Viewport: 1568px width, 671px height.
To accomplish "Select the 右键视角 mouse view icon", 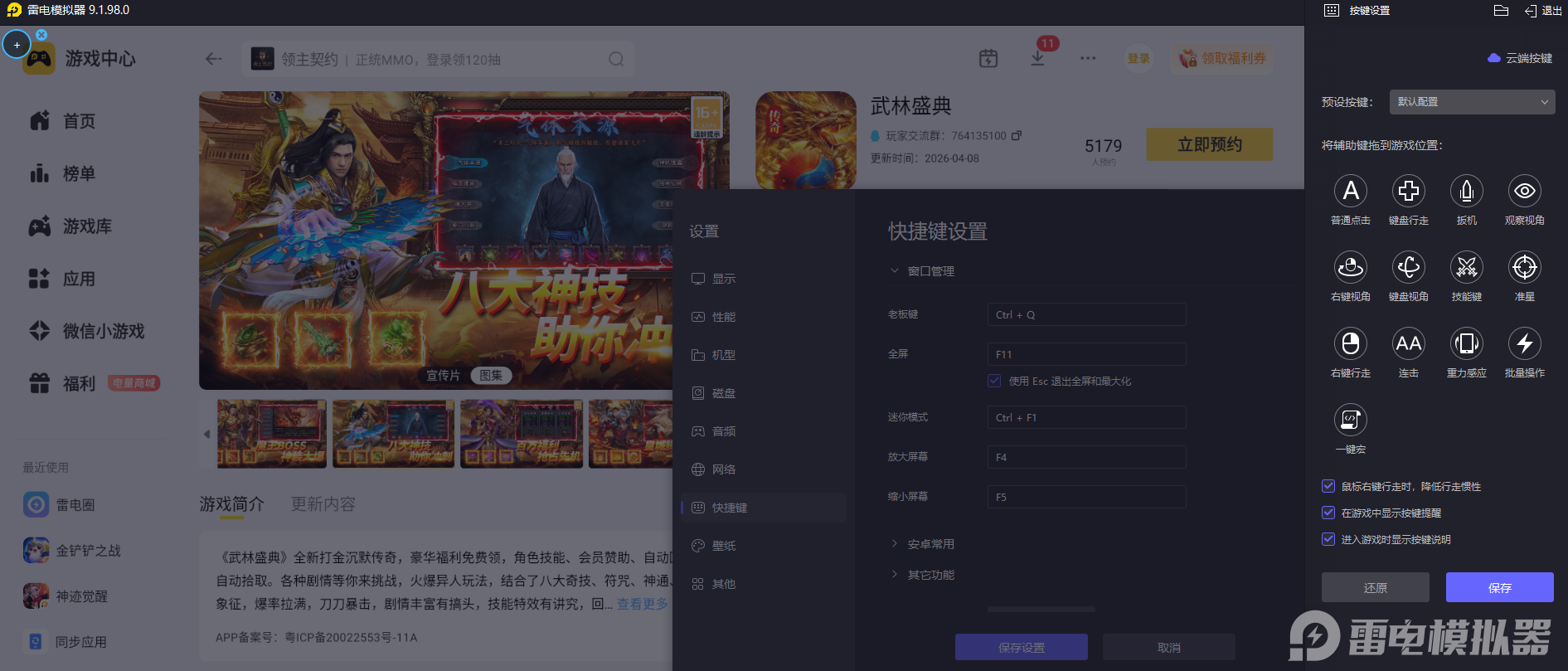I will click(x=1350, y=267).
